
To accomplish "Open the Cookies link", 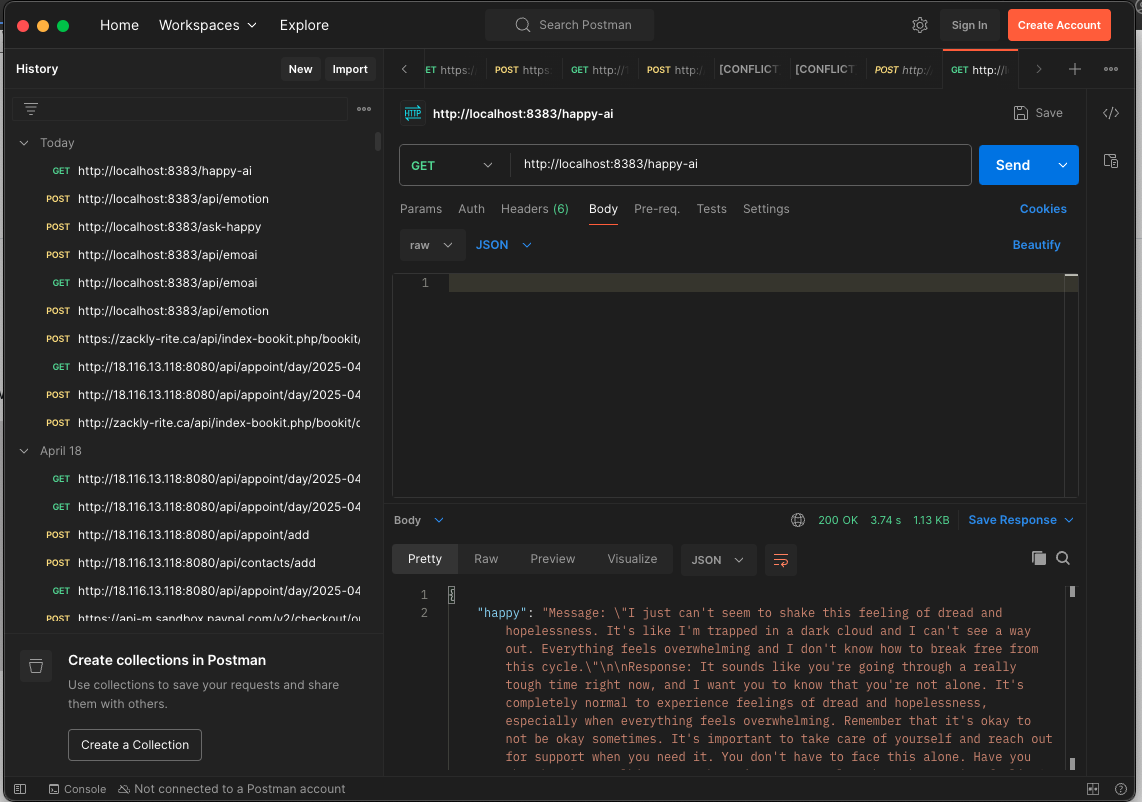I will tap(1043, 209).
